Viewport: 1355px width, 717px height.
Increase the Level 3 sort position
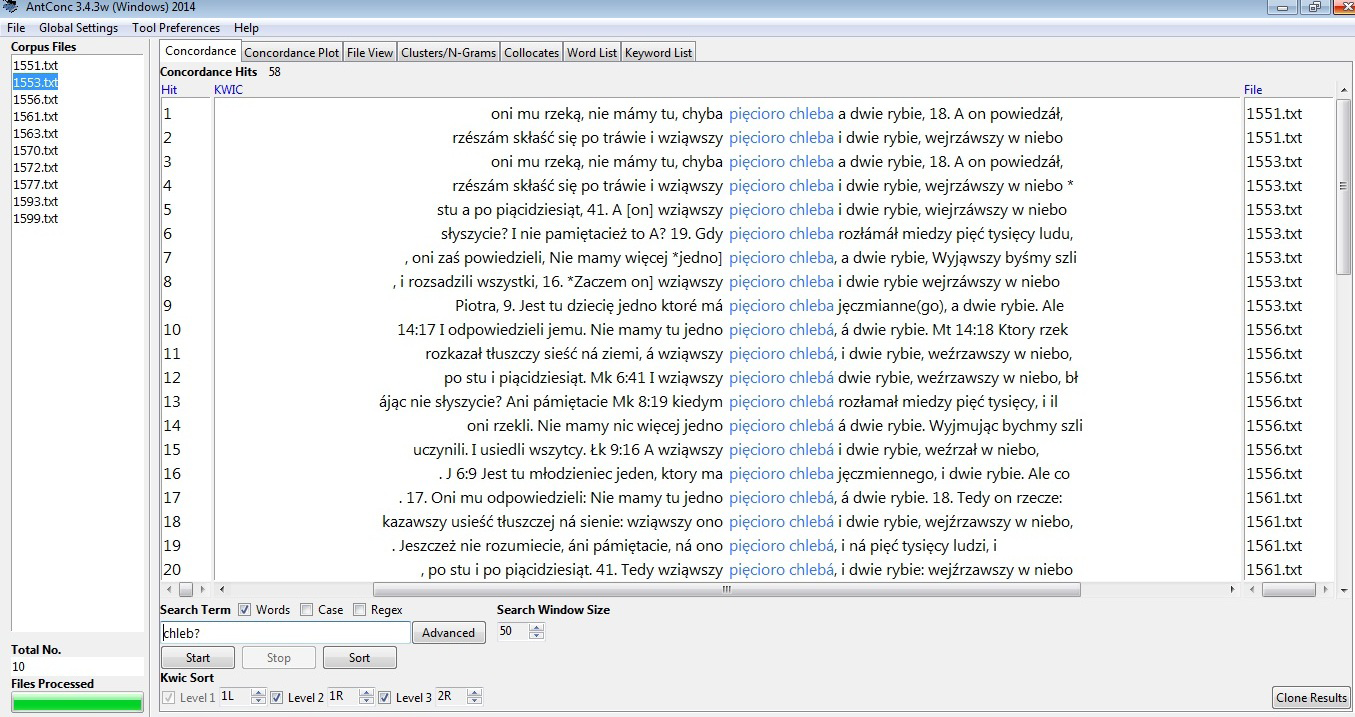pos(474,692)
